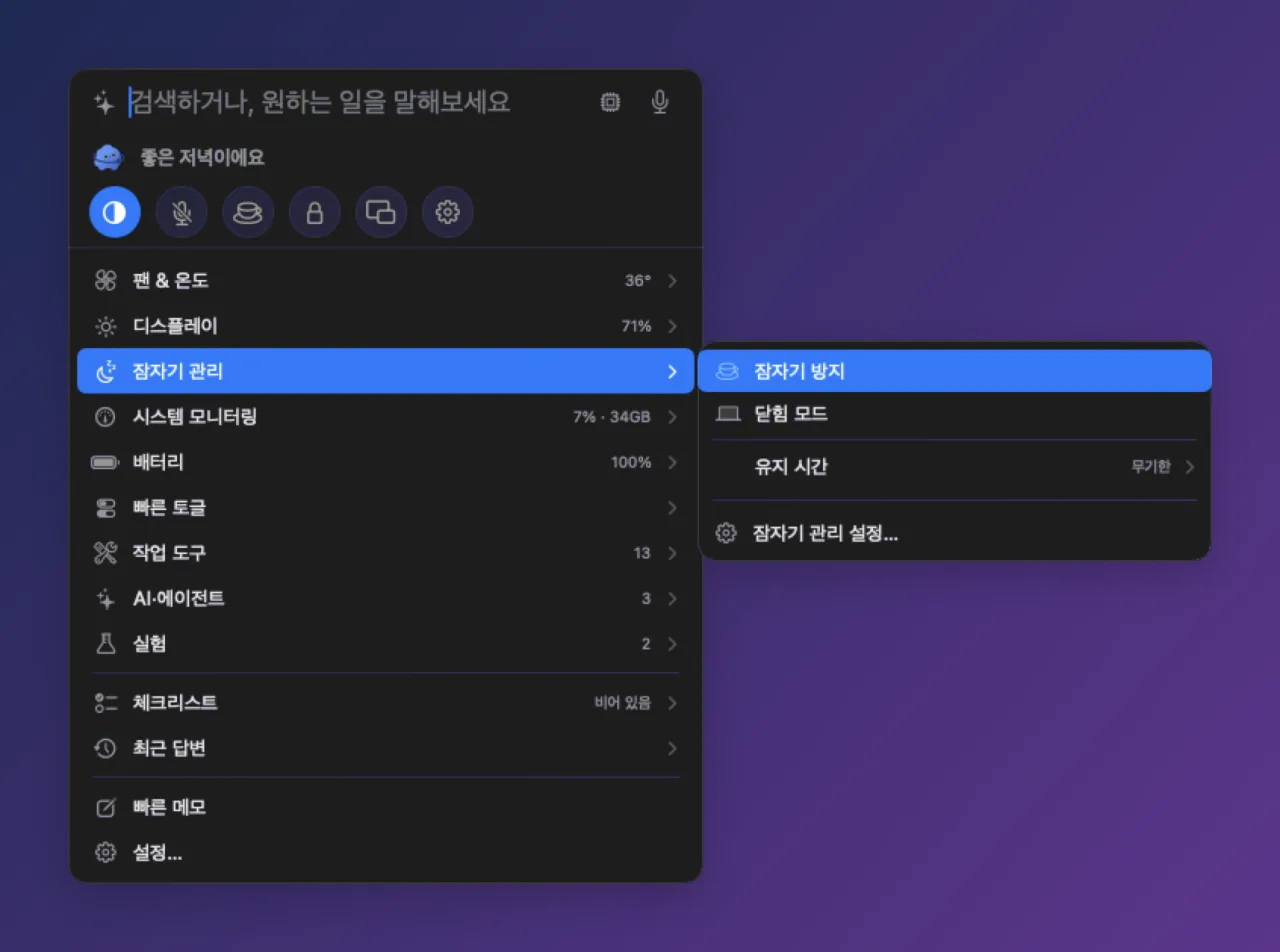Click the toggle switches icon next to 빠른 토글
The width and height of the screenshot is (1280, 952).
[x=105, y=508]
